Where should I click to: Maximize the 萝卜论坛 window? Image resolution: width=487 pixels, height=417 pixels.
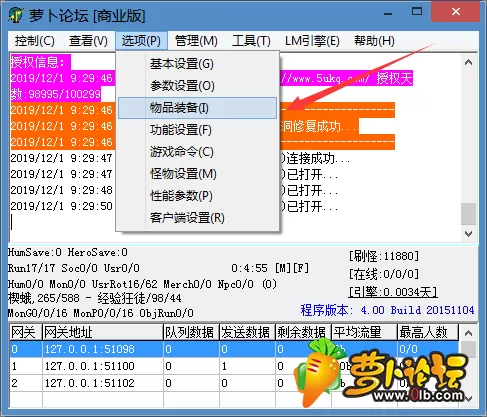click(417, 12)
